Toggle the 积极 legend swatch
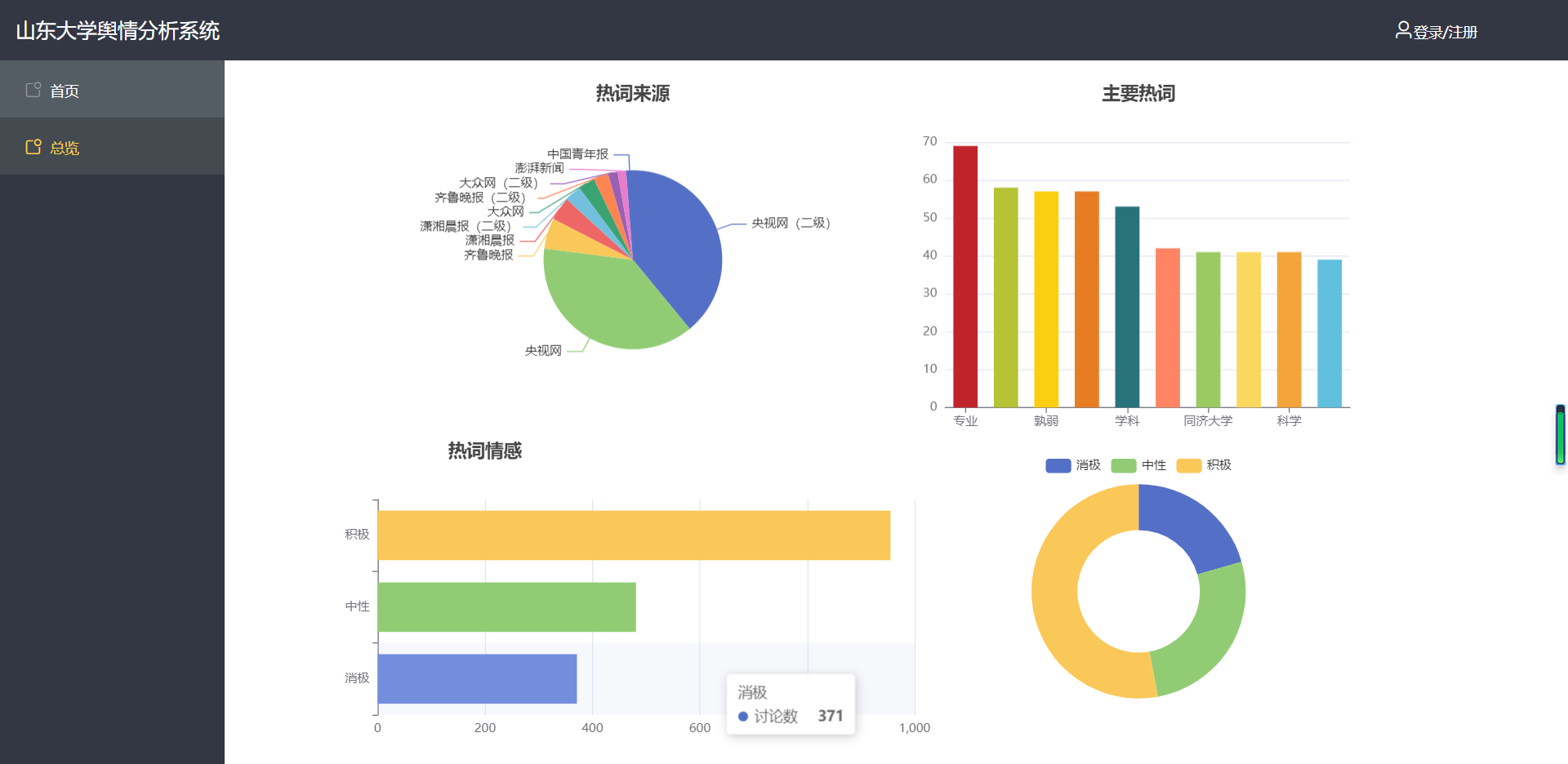This screenshot has height=764, width=1568. [1189, 465]
